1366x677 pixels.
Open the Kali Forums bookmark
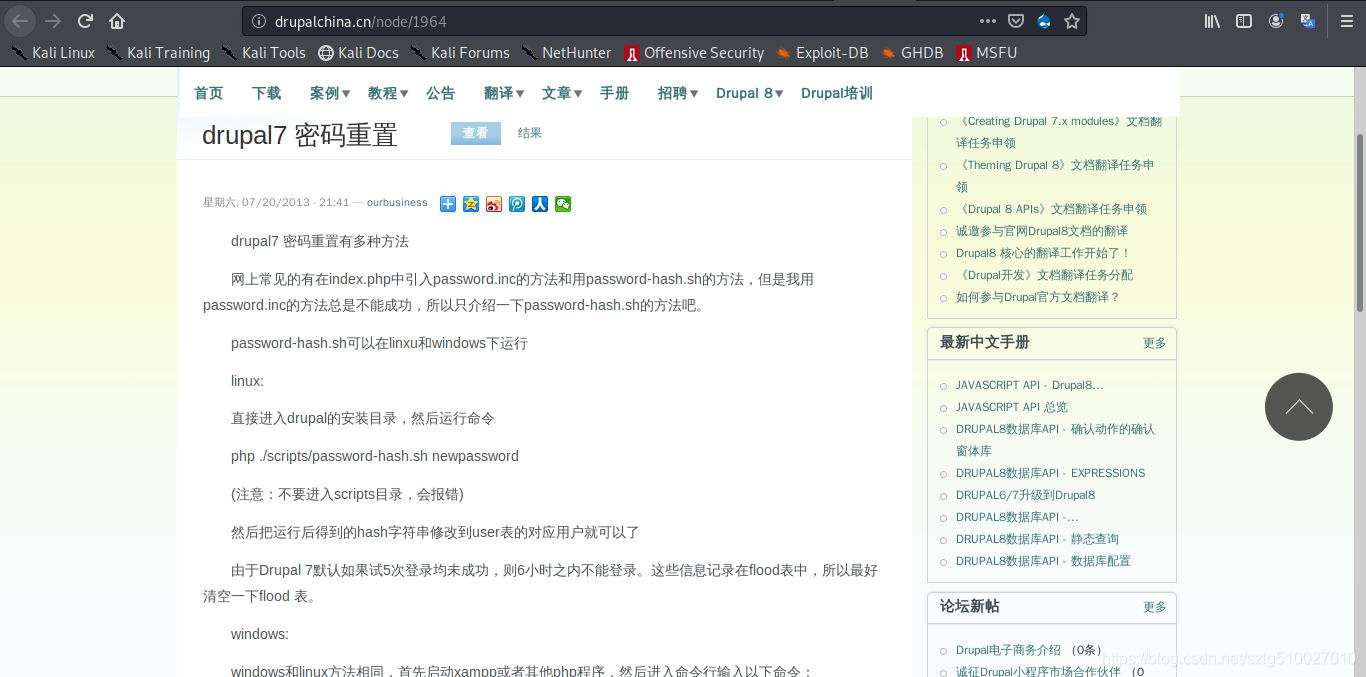tap(460, 53)
